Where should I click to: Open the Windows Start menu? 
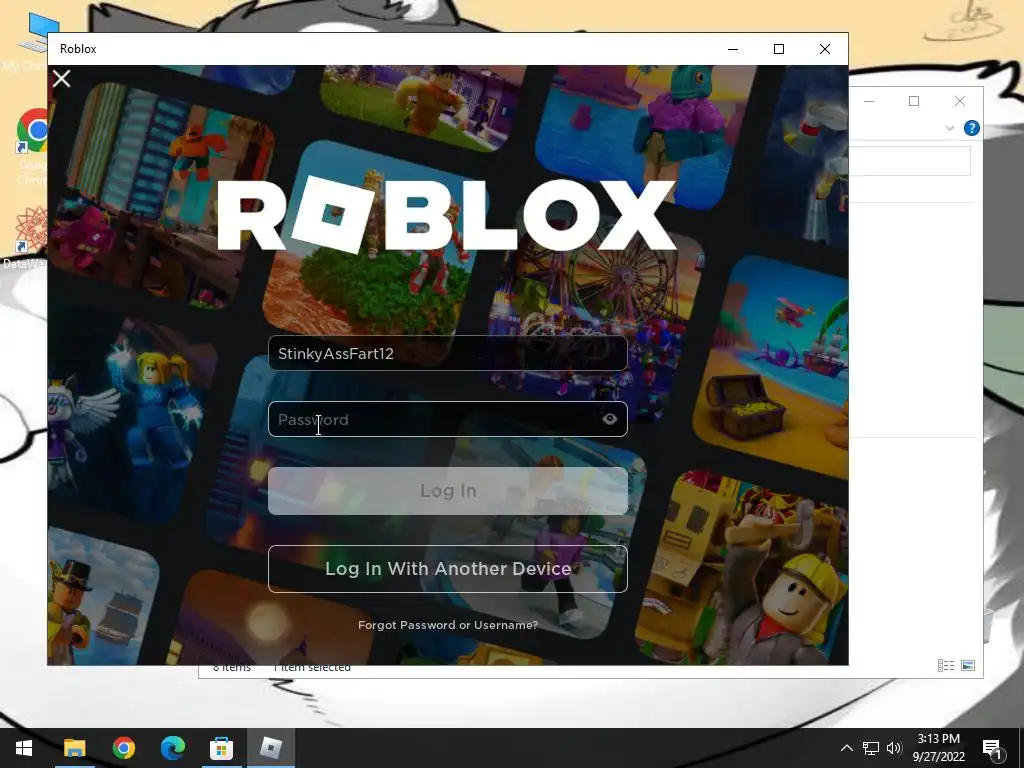tap(24, 748)
